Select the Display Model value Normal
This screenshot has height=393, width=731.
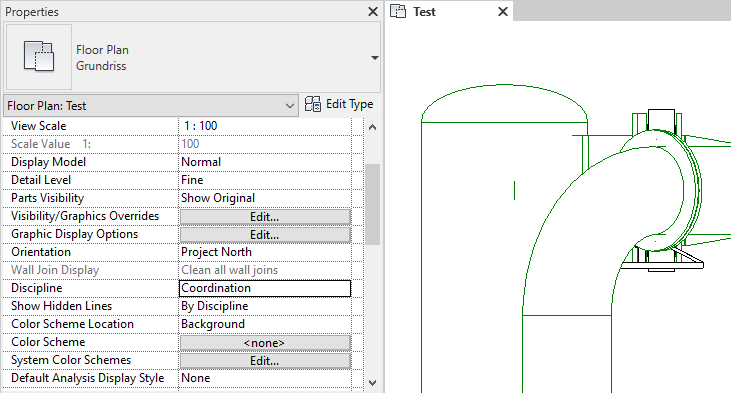click(x=265, y=162)
